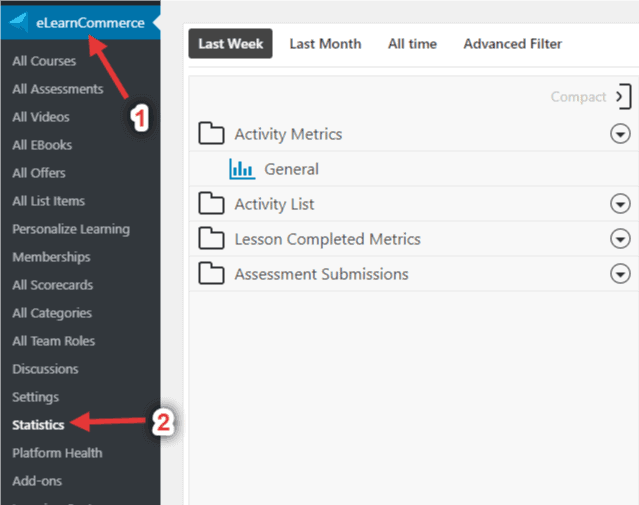
Task: Open Statistics in the sidebar menu
Action: 38,425
